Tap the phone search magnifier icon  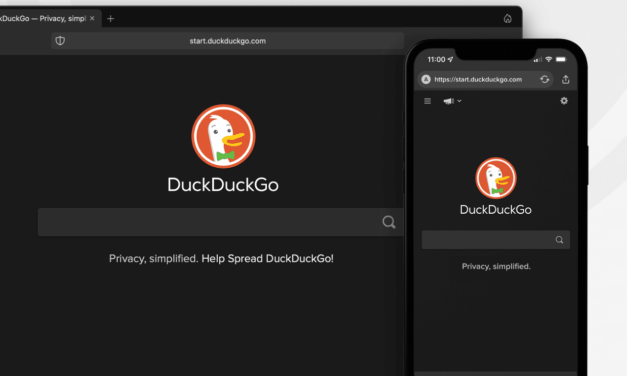click(x=559, y=240)
